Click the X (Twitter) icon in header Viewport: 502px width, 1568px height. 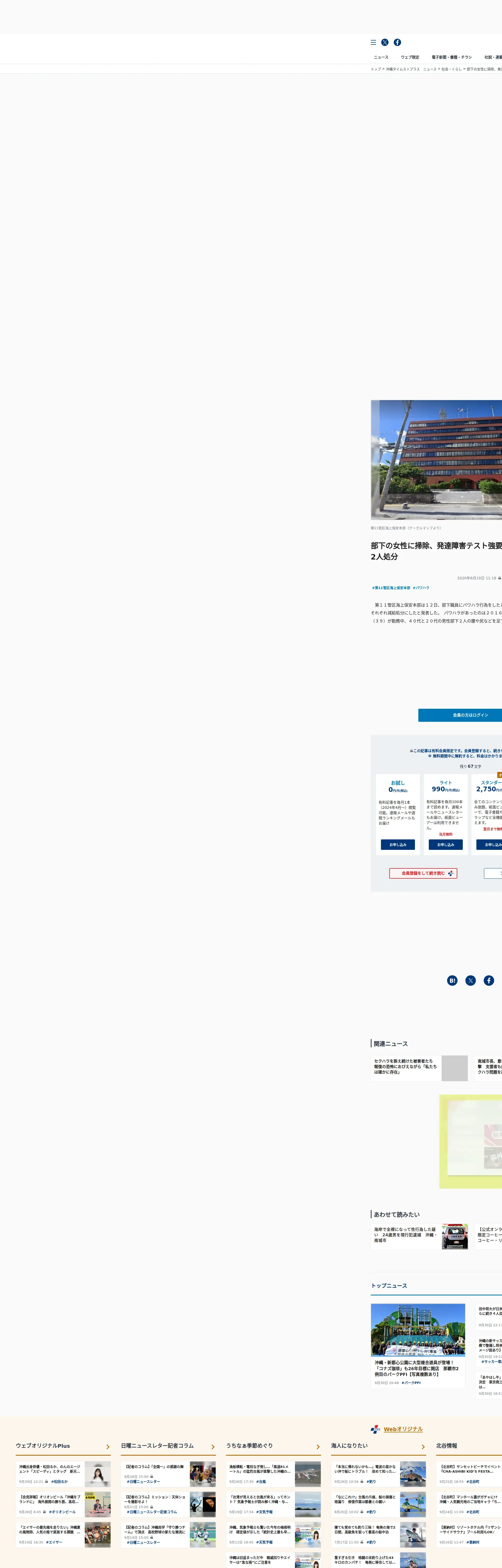(x=385, y=43)
